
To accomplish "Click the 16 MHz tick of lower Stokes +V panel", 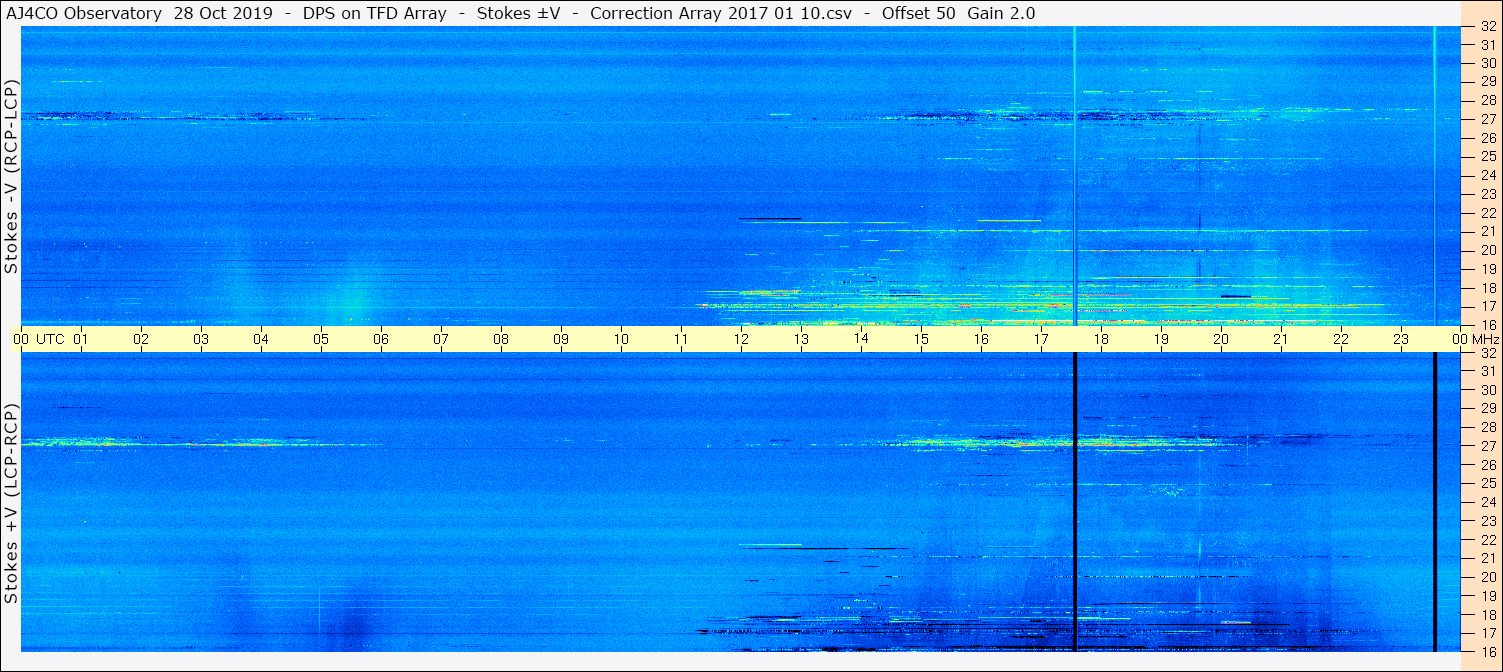I will pos(1487,651).
